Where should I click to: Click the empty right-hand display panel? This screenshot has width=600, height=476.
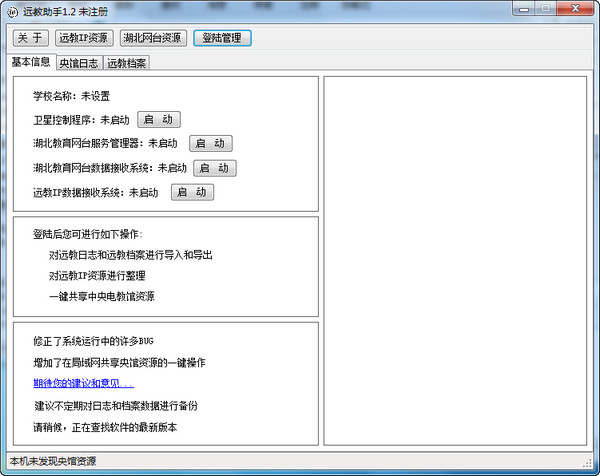point(455,261)
